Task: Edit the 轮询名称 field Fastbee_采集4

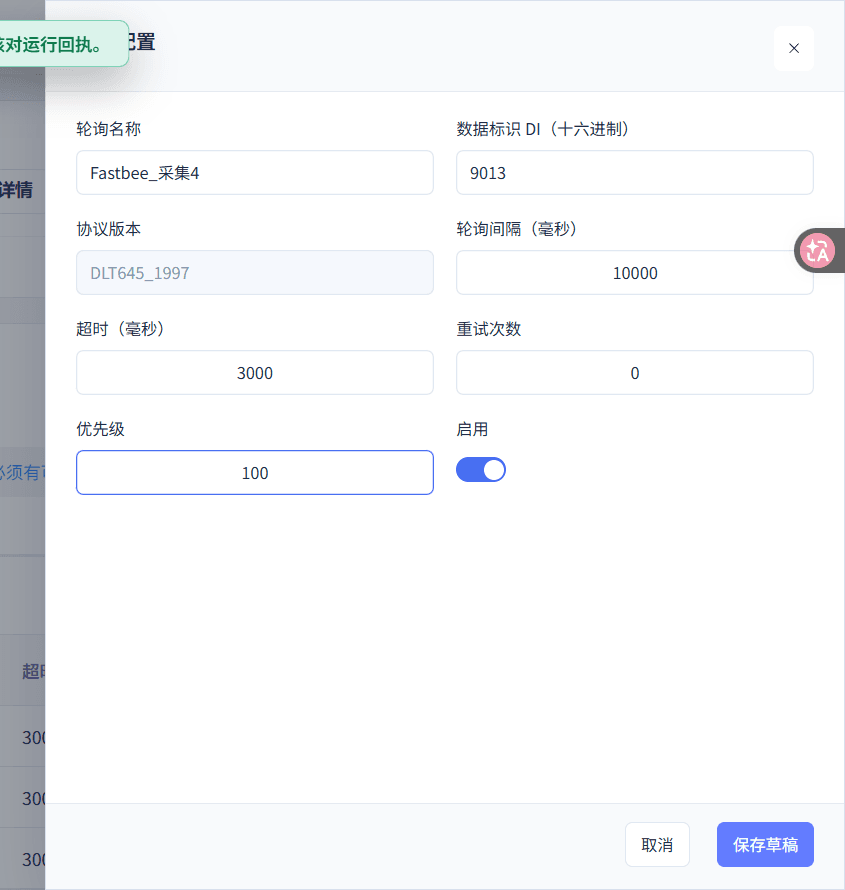Action: click(255, 173)
